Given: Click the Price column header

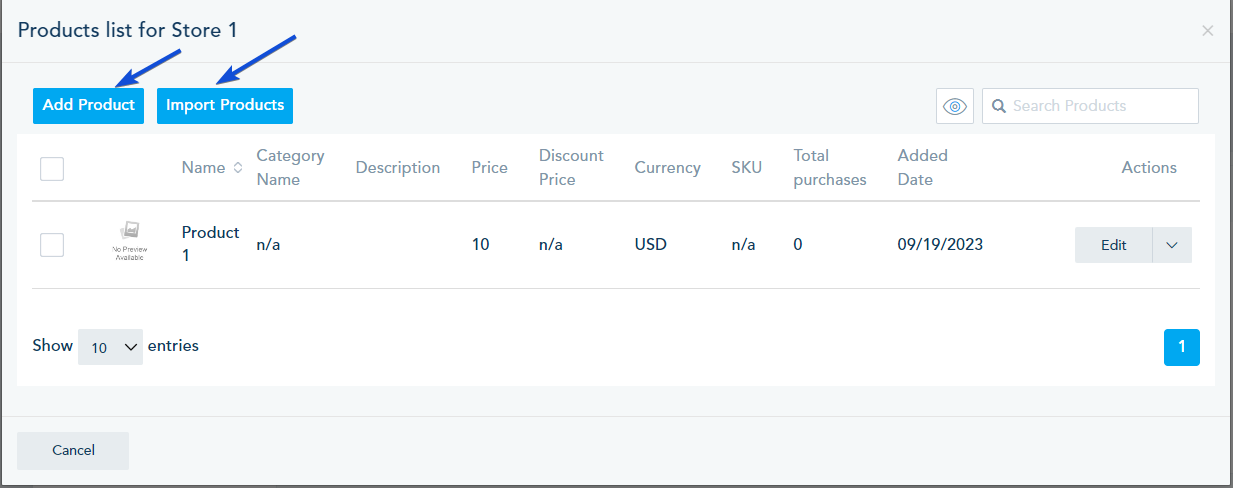Looking at the screenshot, I should click(490, 168).
